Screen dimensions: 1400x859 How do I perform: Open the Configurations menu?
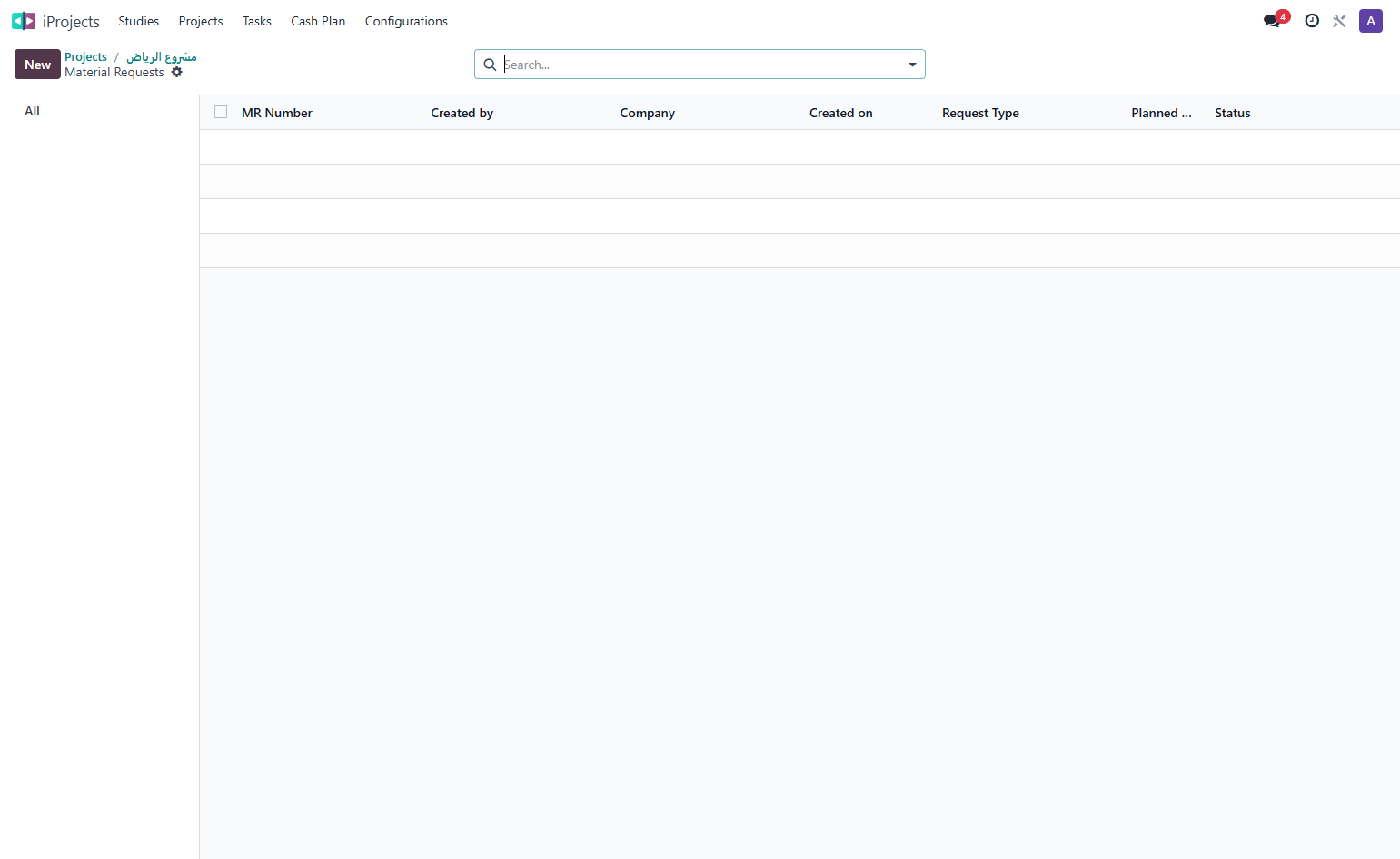tap(406, 21)
